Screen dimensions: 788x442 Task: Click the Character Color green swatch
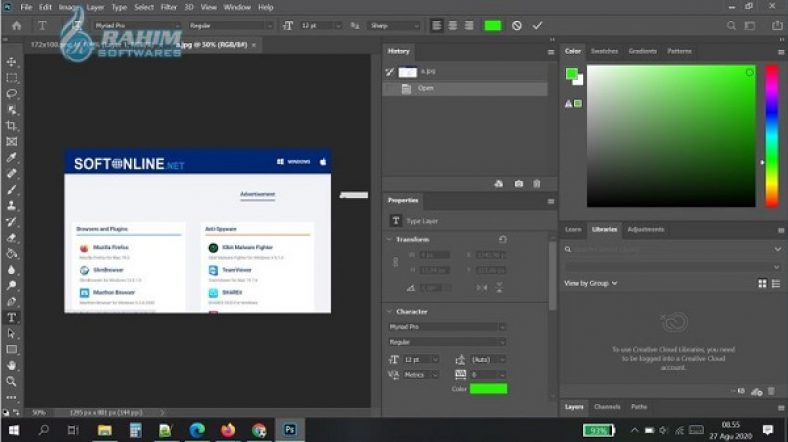click(x=488, y=389)
